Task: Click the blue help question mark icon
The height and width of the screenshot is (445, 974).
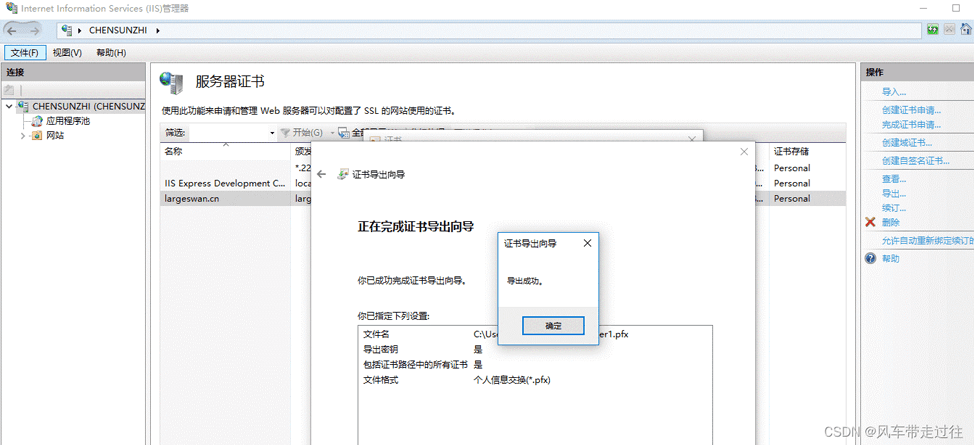Action: [870, 259]
